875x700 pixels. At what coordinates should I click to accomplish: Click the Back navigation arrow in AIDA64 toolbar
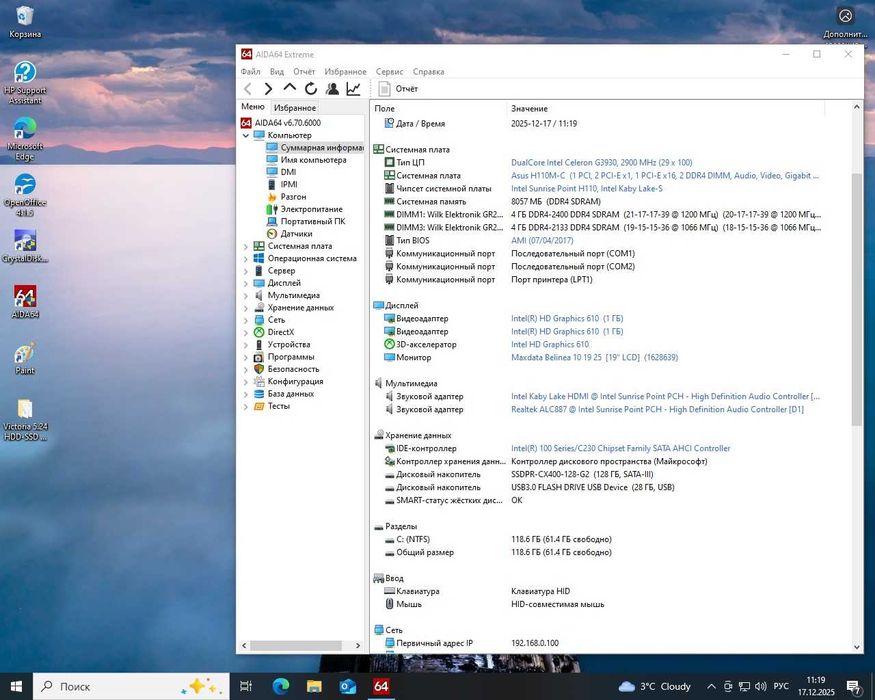tap(248, 89)
